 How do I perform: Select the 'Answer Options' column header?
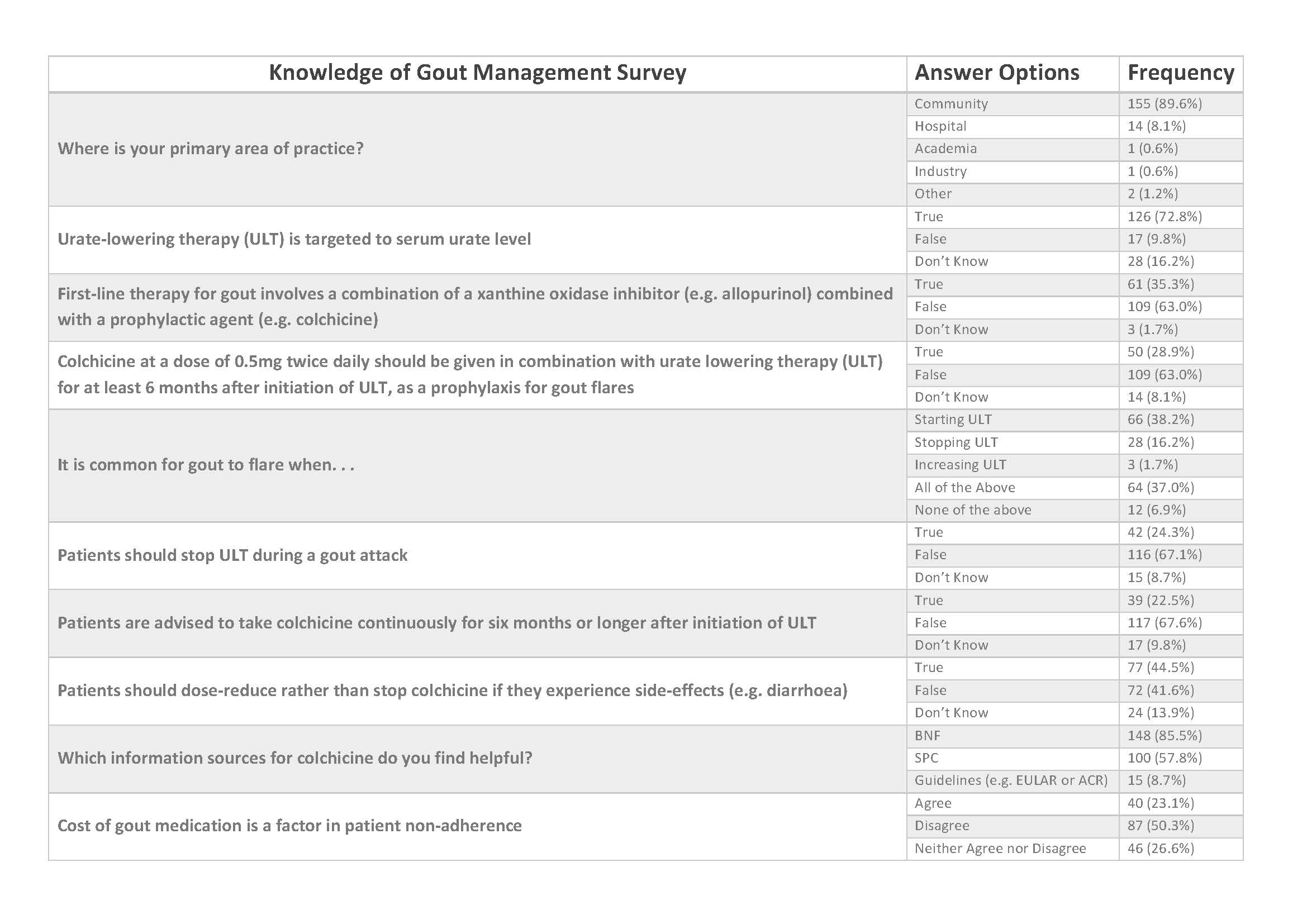(x=997, y=73)
